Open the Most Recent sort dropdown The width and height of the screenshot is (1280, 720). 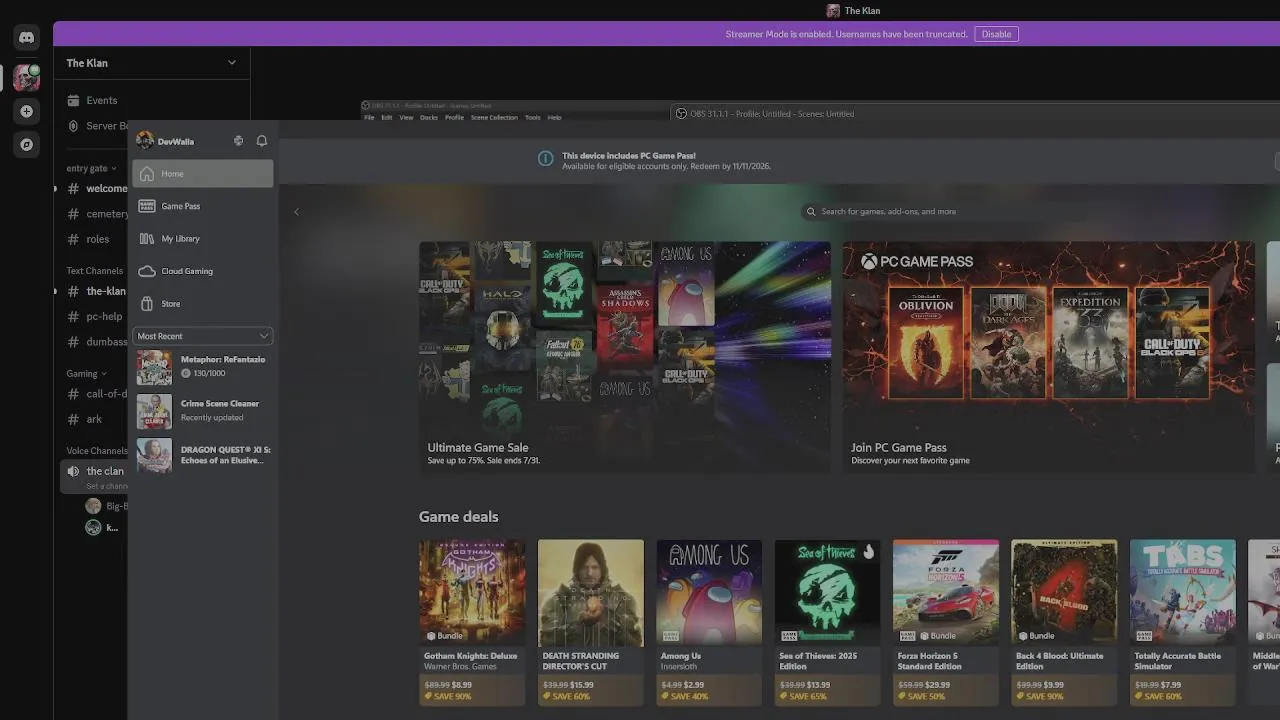coord(203,336)
